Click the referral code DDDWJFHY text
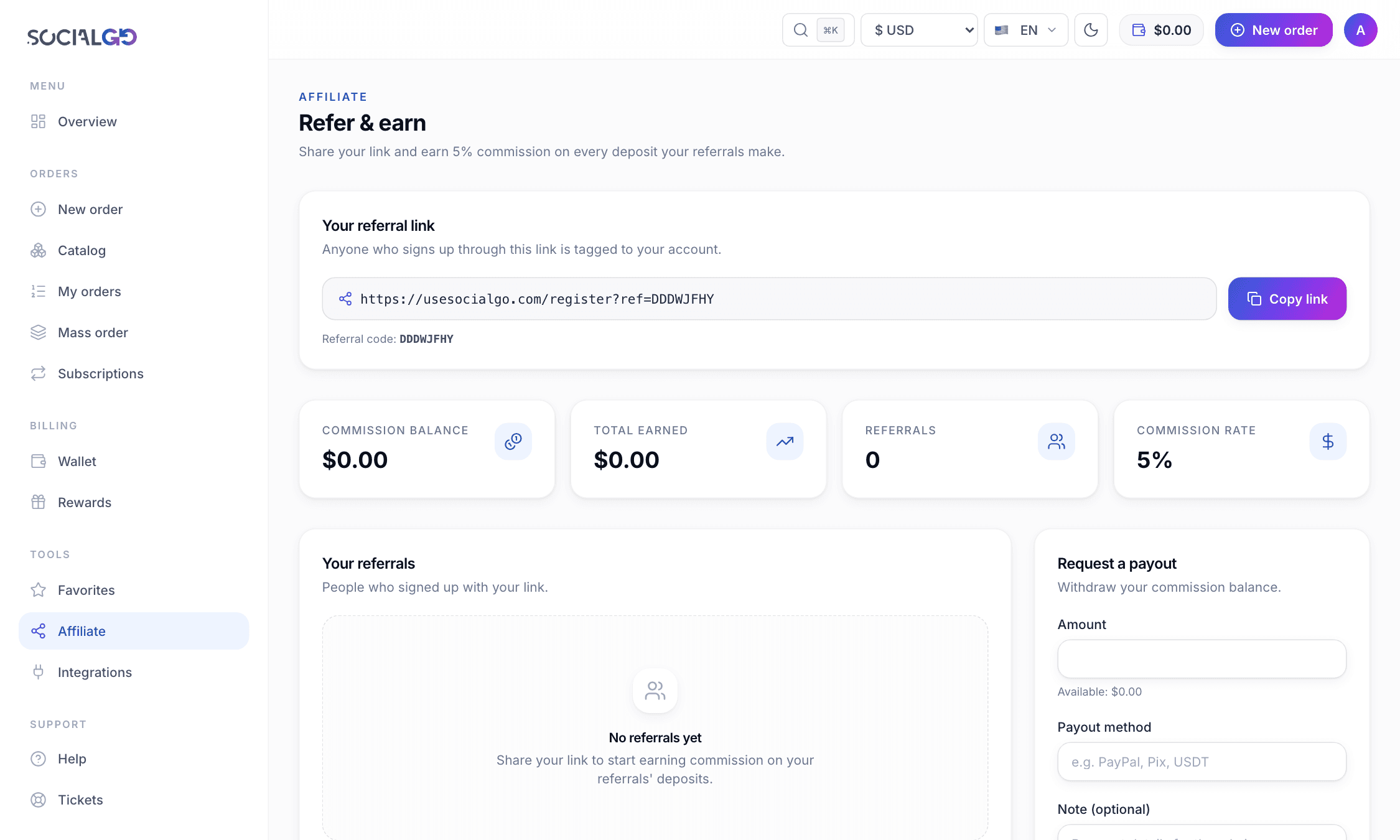 point(426,339)
